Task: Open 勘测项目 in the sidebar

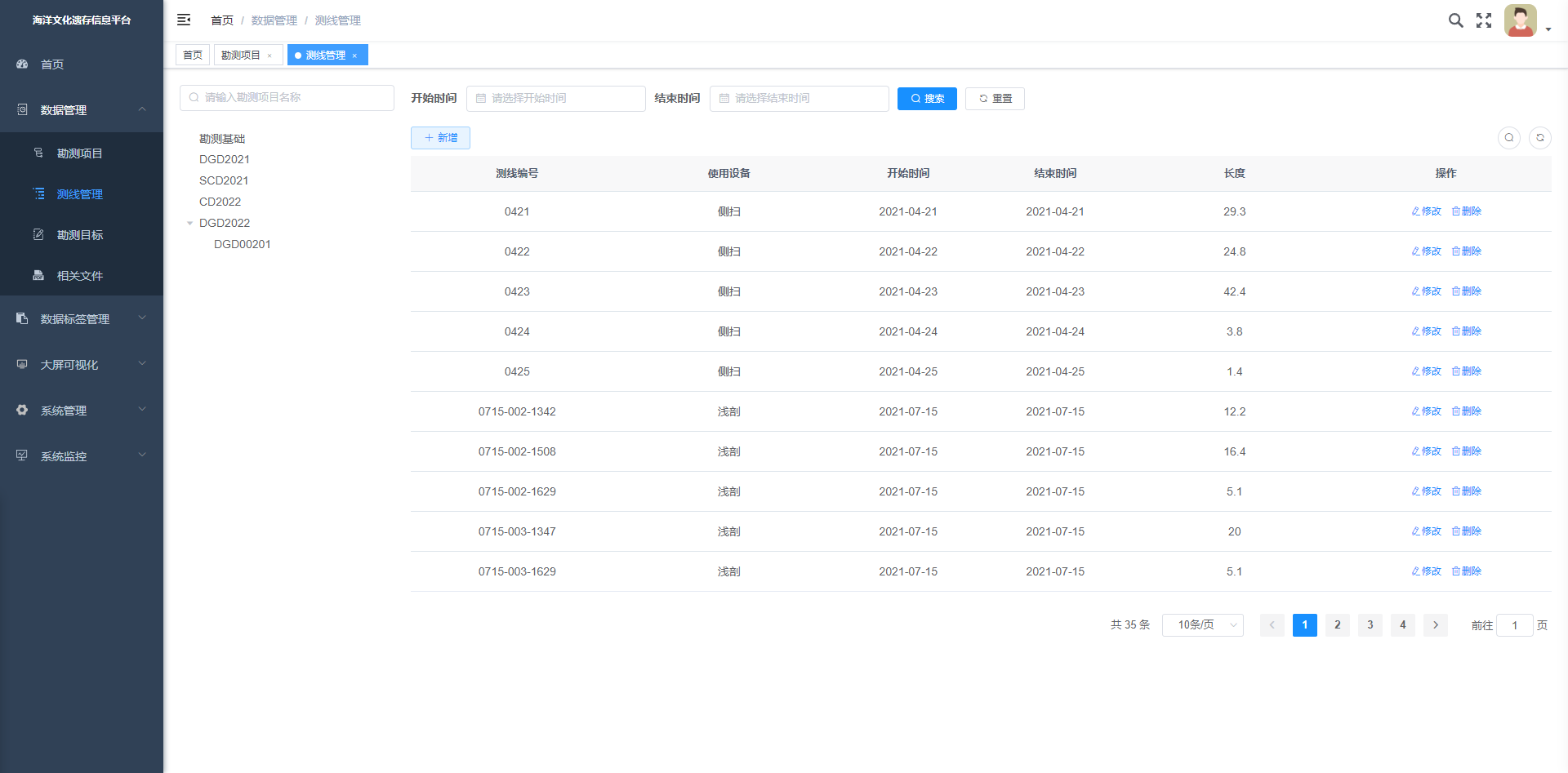Action: tap(82, 153)
